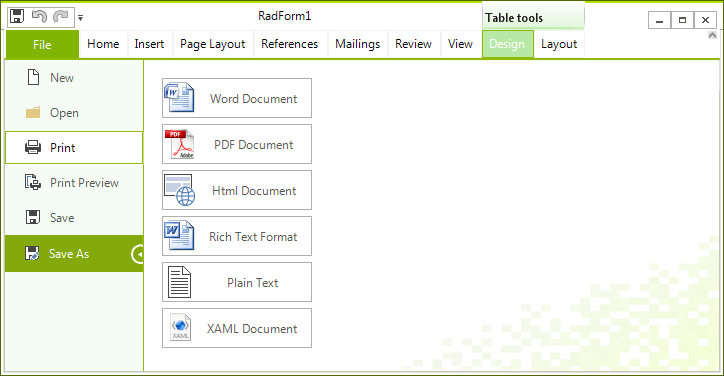Screen dimensions: 724x376
Task: Click the Undo arrow in title bar
Action: (39, 16)
